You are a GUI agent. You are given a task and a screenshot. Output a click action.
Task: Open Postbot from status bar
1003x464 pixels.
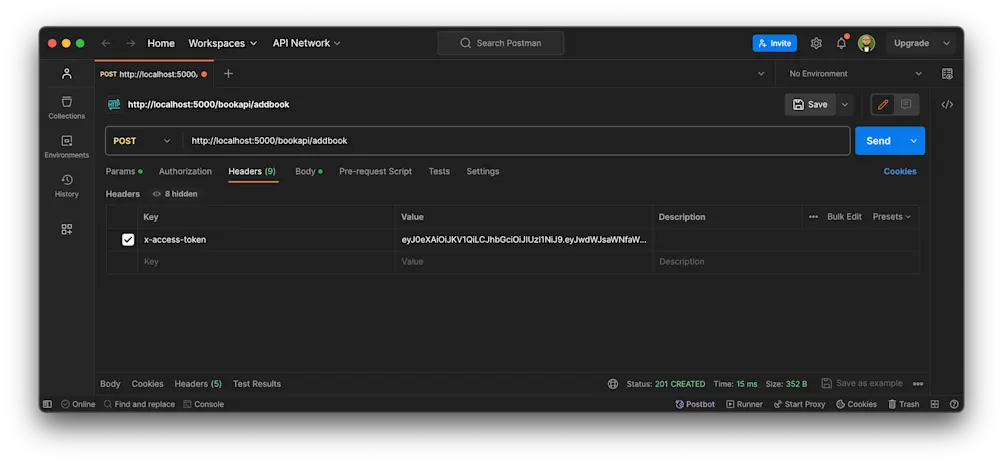pyautogui.click(x=695, y=404)
